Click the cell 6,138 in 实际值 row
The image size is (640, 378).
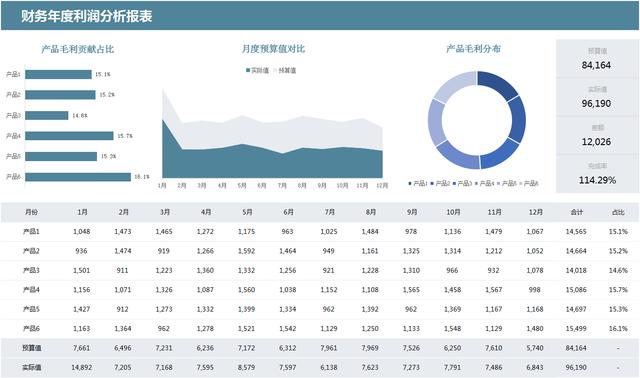(x=329, y=367)
